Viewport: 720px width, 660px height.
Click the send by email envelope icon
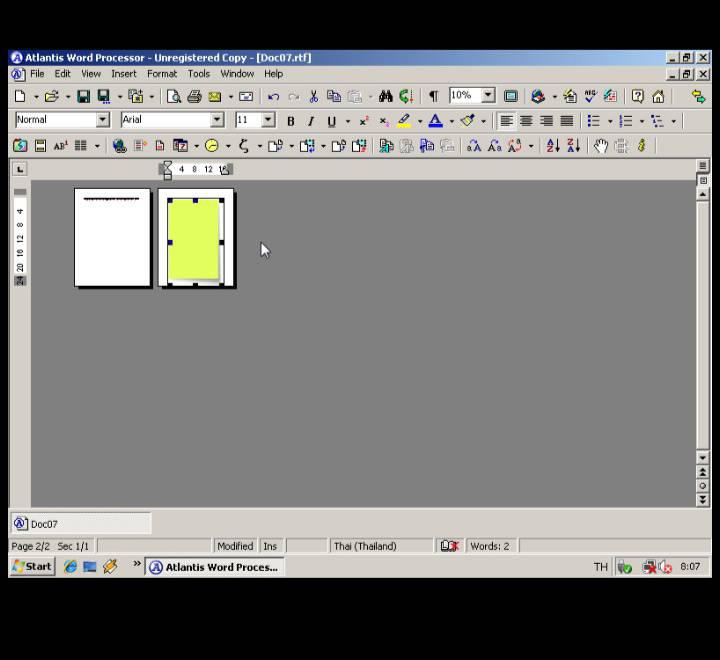215,96
